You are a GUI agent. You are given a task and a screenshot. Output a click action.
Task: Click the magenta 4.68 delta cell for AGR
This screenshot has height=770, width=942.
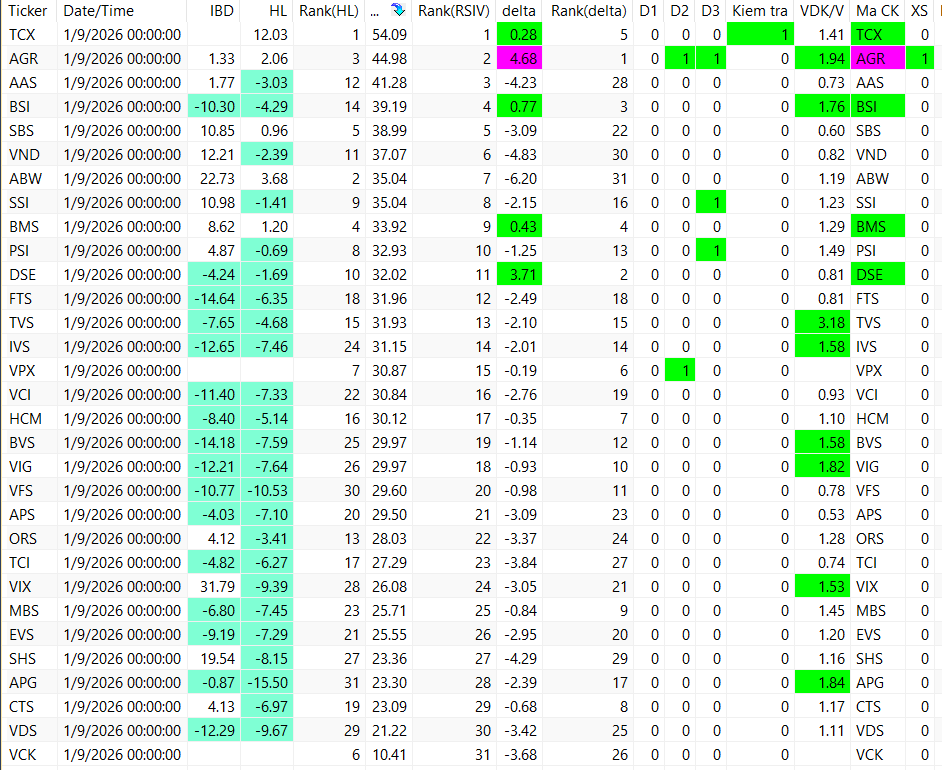click(x=520, y=59)
